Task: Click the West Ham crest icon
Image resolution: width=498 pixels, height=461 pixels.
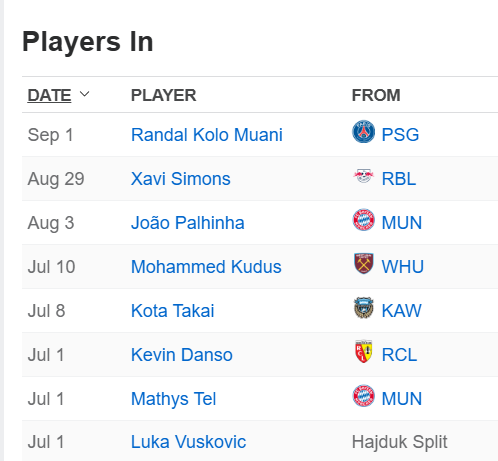Action: 364,264
